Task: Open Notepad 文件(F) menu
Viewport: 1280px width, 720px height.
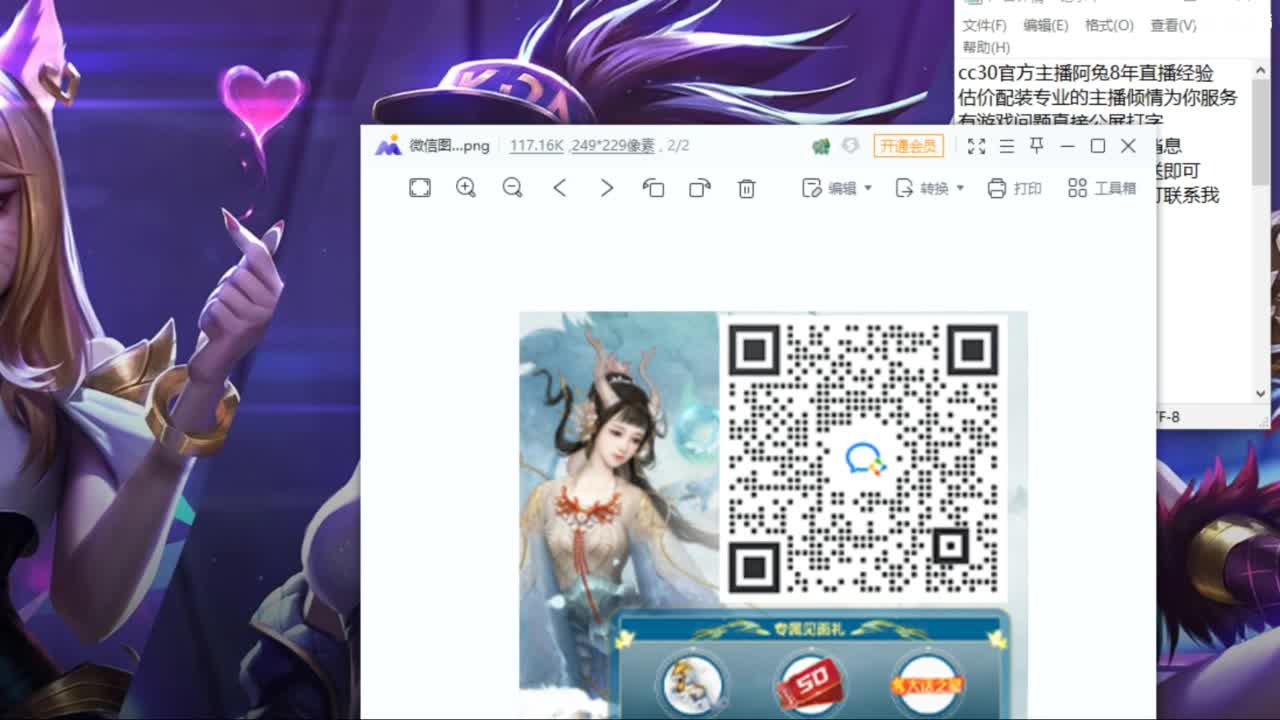Action: coord(984,25)
